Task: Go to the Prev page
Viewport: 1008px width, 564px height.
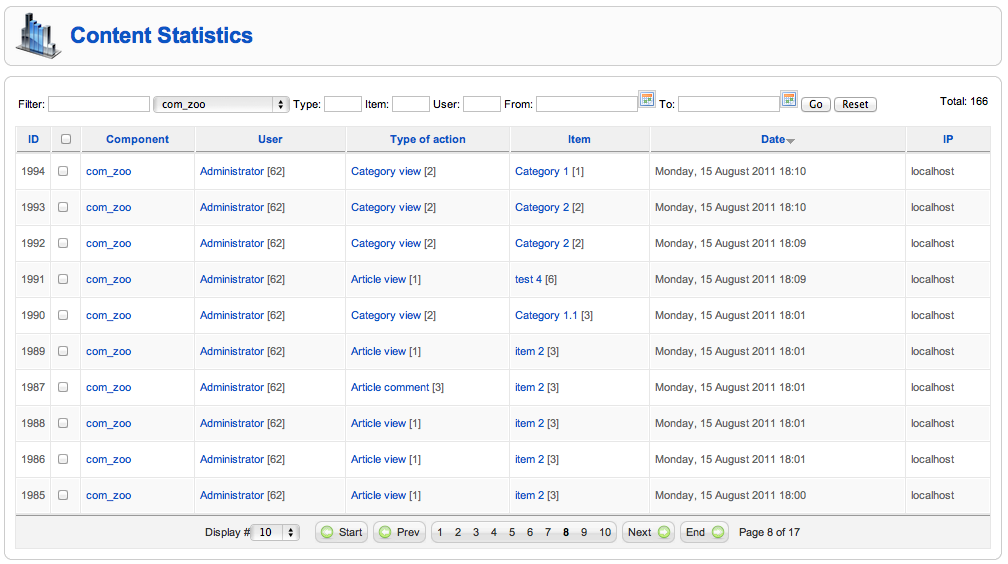Action: click(399, 532)
